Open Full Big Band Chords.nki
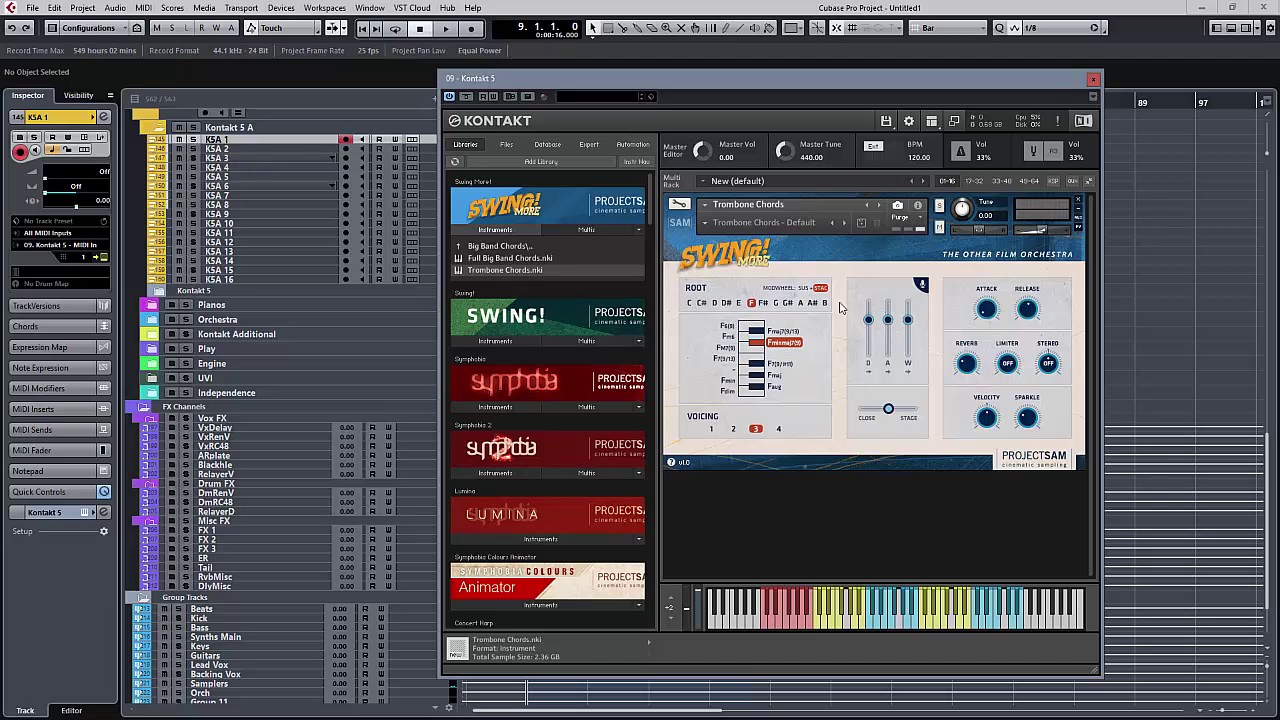This screenshot has width=1280, height=720. (x=510, y=258)
